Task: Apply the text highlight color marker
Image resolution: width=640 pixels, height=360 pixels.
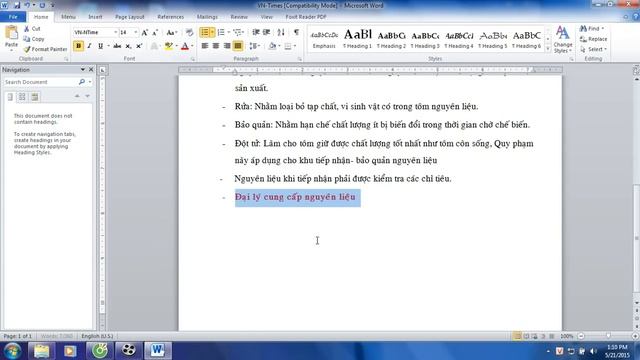Action: 169,46
